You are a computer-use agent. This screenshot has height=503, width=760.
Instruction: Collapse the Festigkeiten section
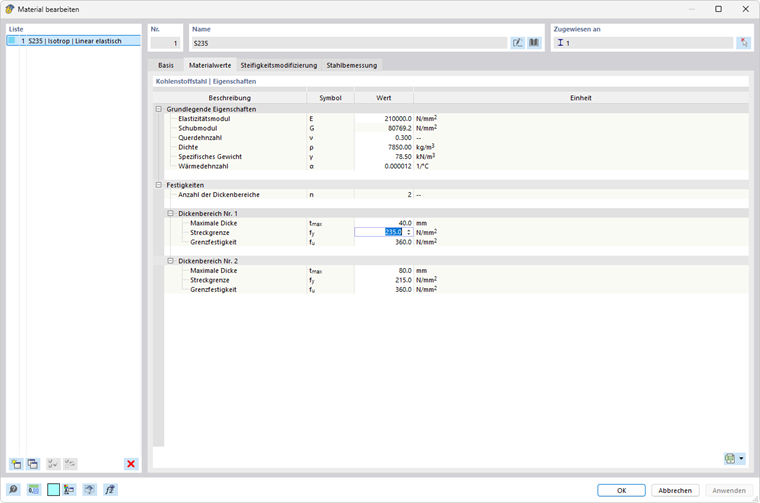coord(158,185)
